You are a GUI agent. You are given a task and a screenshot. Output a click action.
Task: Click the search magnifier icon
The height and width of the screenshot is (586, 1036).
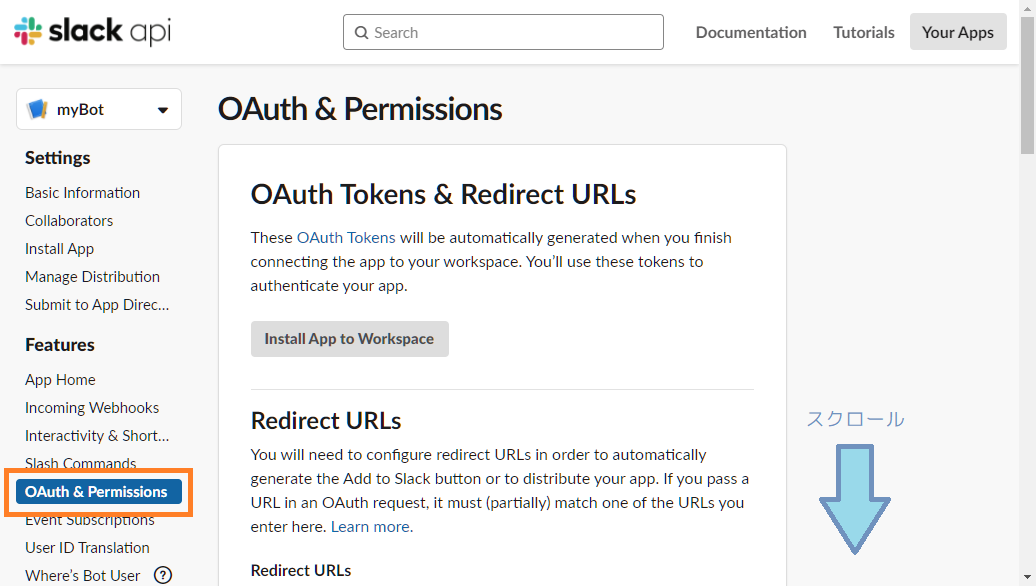[x=361, y=33]
